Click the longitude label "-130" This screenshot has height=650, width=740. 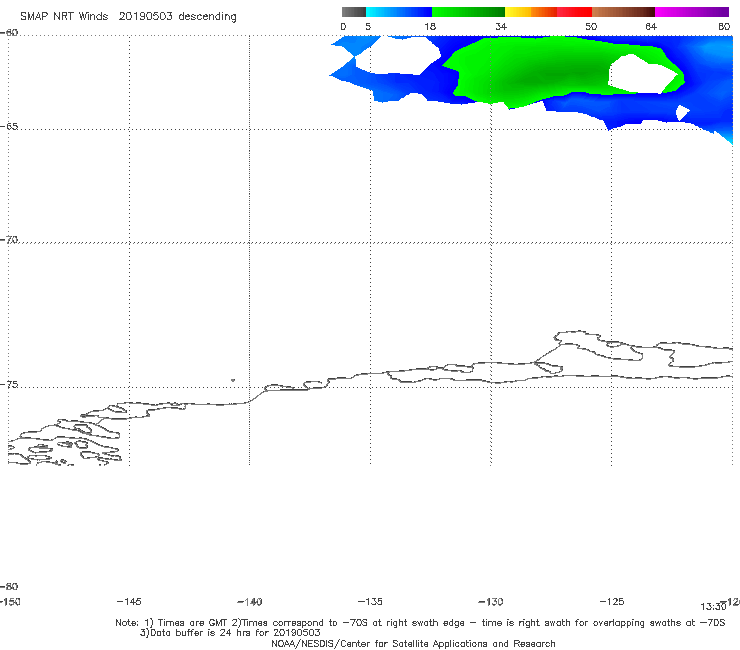(x=491, y=602)
